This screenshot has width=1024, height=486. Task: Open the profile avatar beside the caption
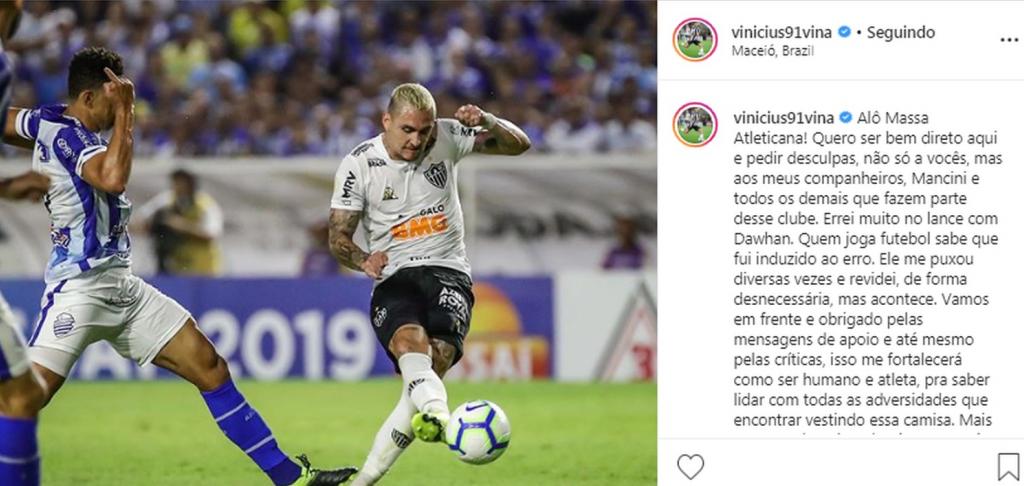(x=695, y=124)
